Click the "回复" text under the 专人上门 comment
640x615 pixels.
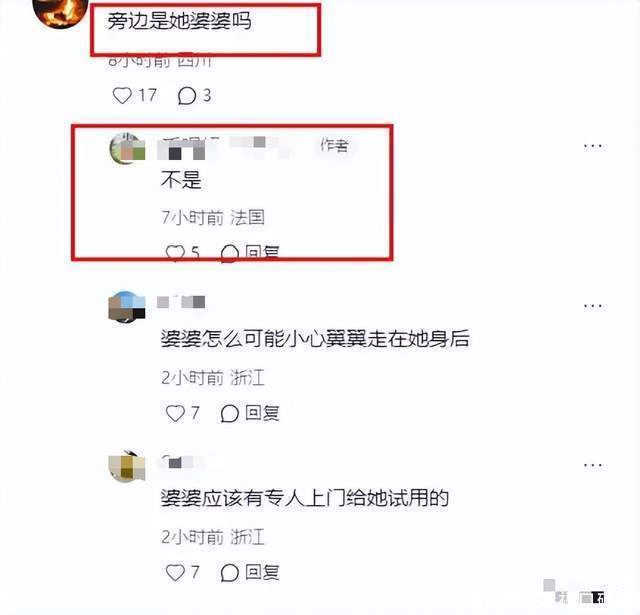click(262, 572)
